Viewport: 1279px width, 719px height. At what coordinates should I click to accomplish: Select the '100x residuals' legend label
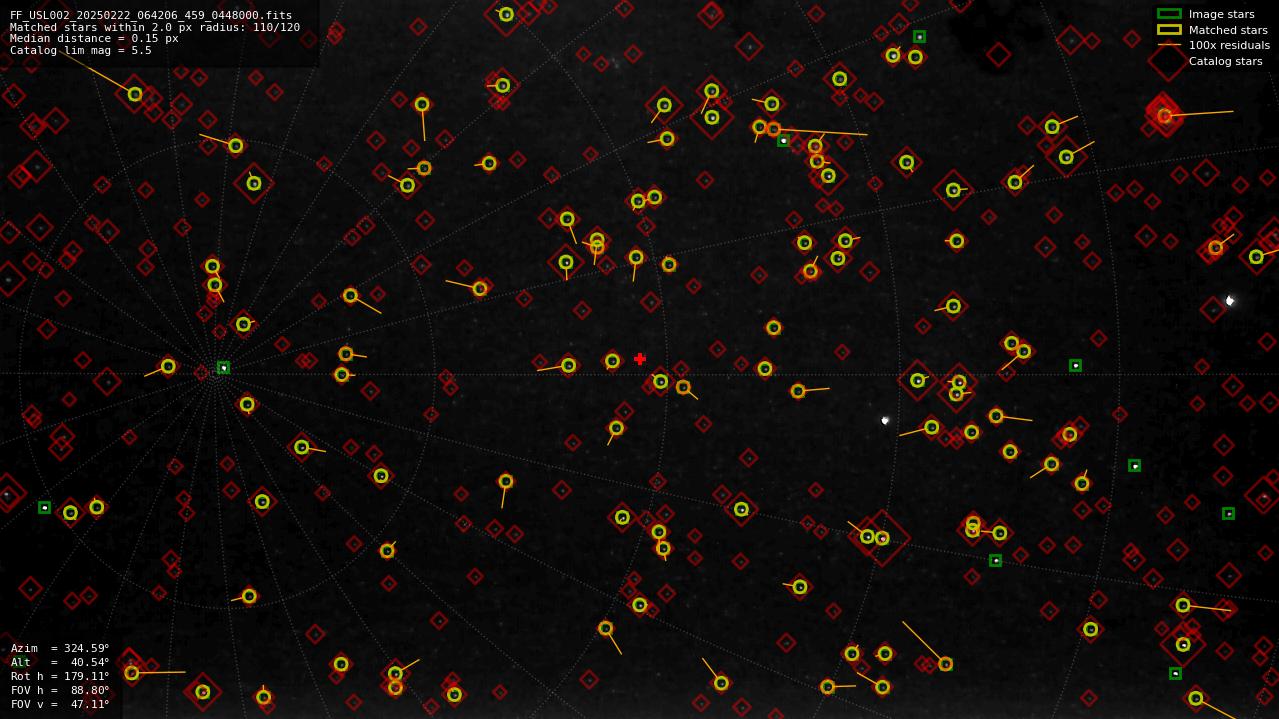pyautogui.click(x=1229, y=45)
